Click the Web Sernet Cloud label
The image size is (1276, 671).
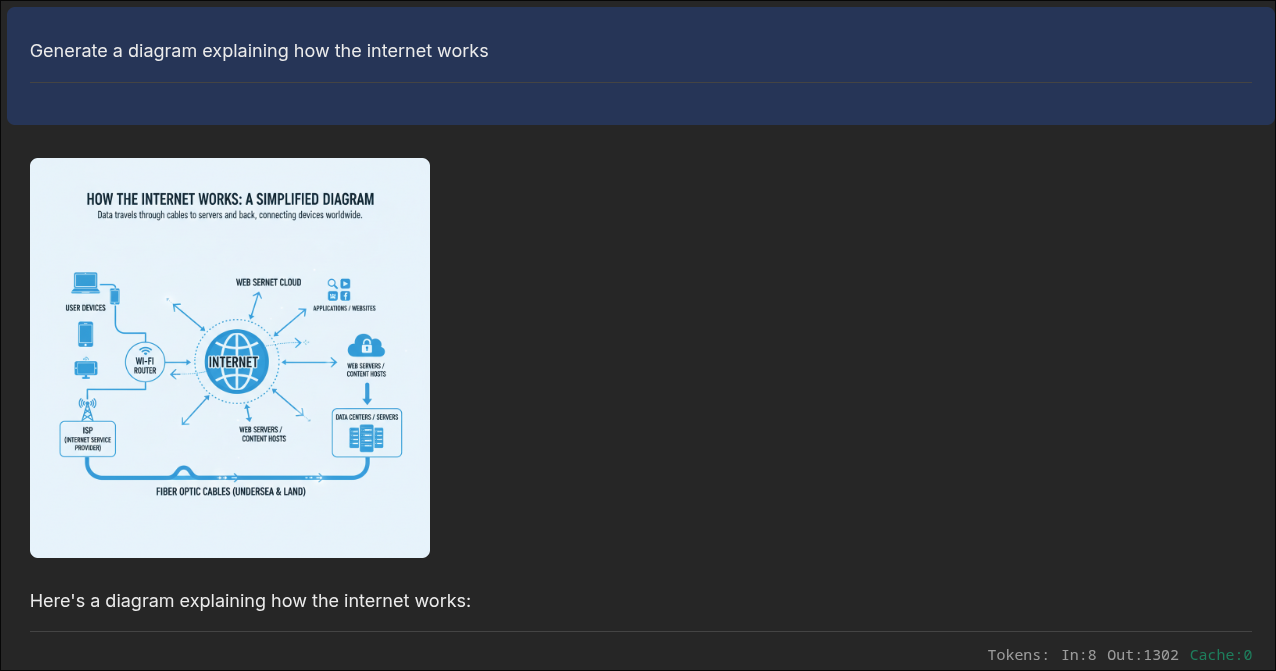268,283
